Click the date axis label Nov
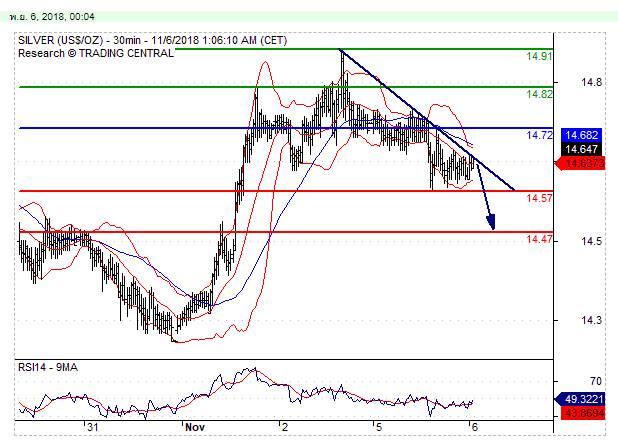 [195, 427]
